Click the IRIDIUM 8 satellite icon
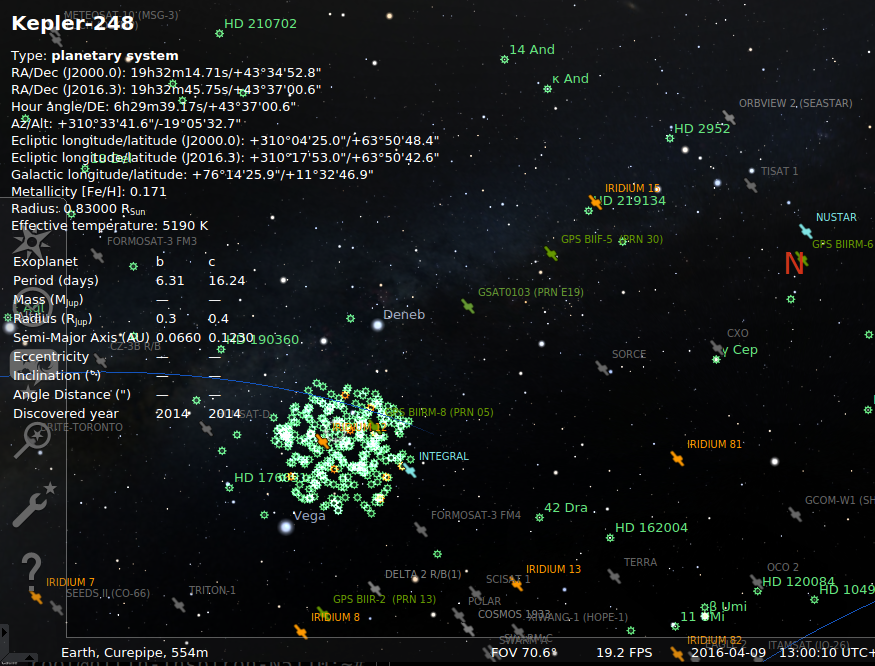The width and height of the screenshot is (875, 666). pos(300,632)
